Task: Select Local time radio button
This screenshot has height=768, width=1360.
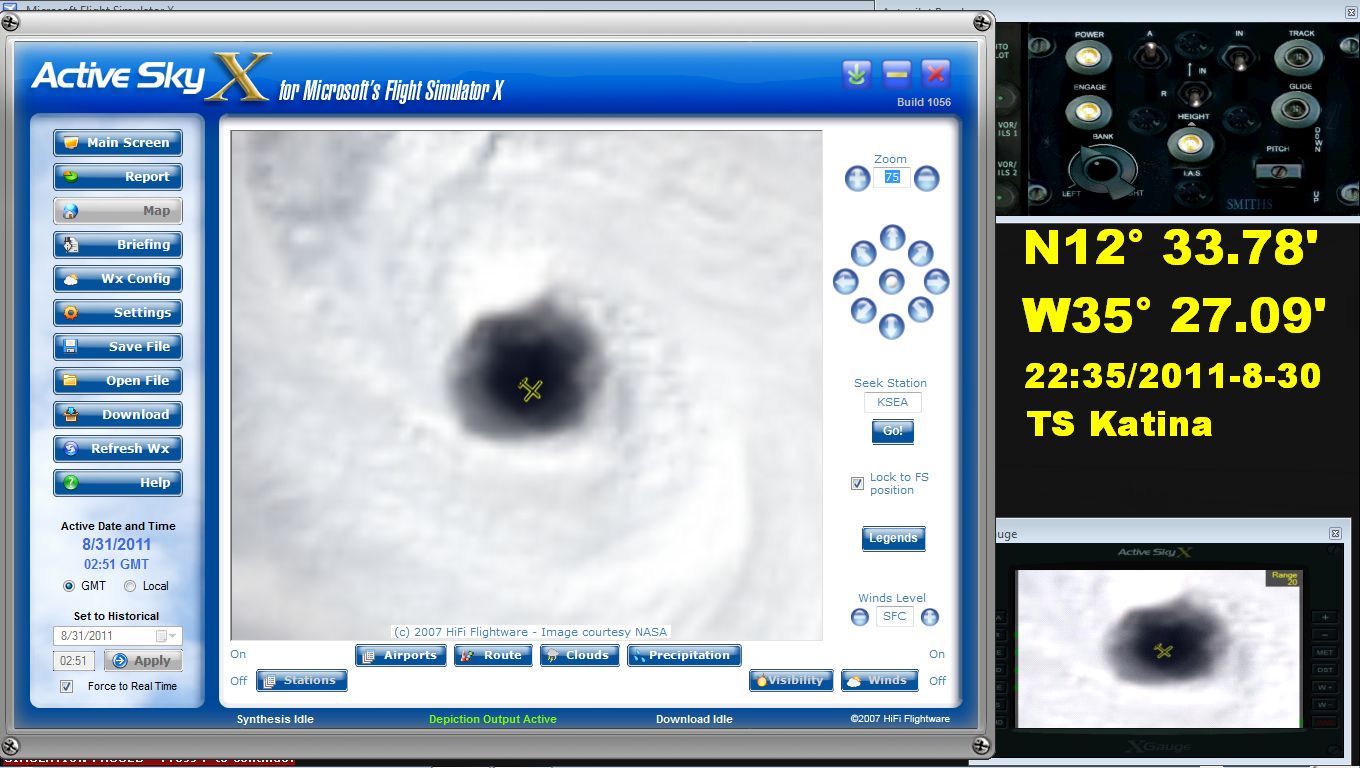Action: [130, 586]
